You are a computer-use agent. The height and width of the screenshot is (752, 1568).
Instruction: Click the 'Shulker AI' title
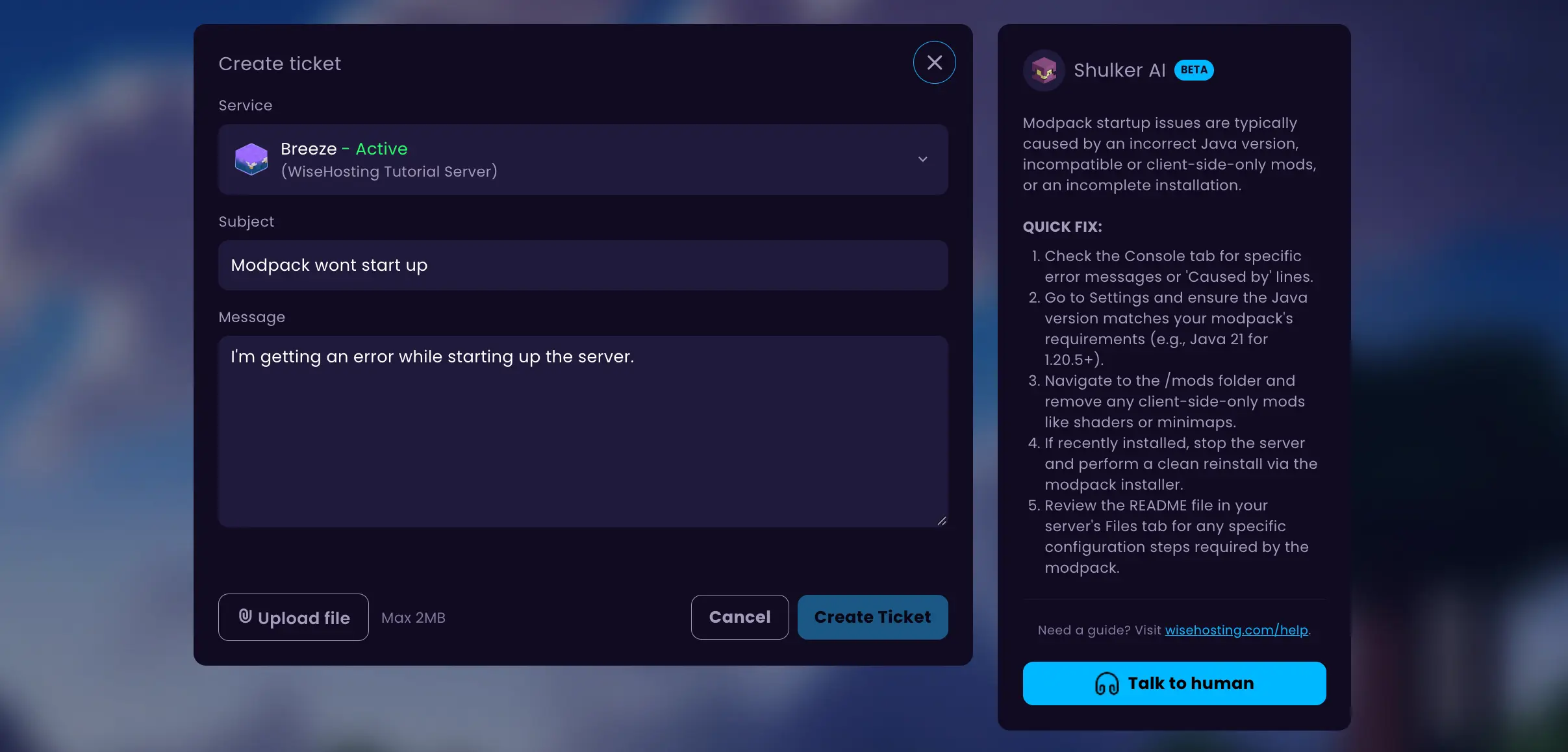coord(1119,70)
